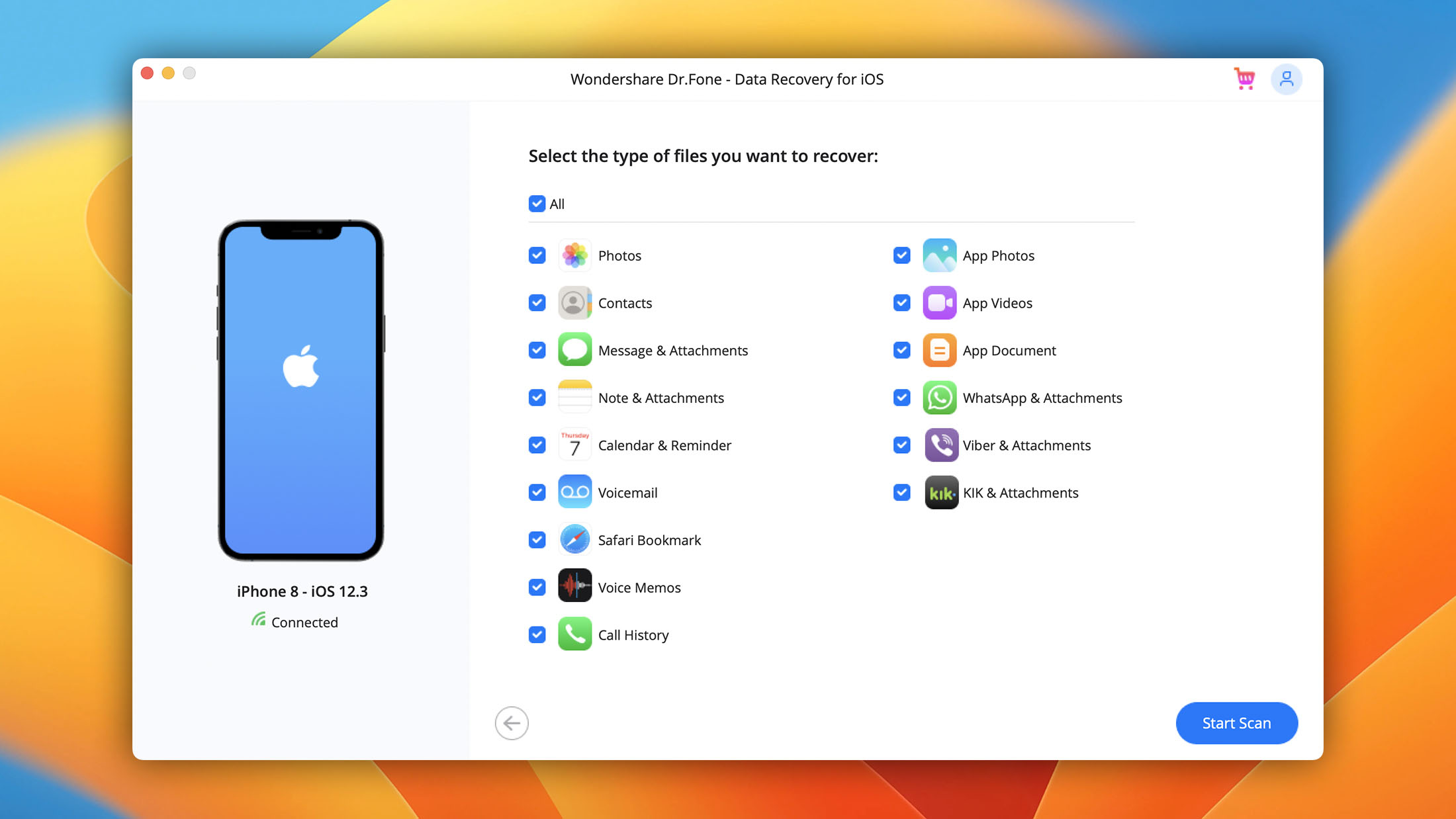Click the Contacts icon
Viewport: 1456px width, 819px height.
coord(574,303)
